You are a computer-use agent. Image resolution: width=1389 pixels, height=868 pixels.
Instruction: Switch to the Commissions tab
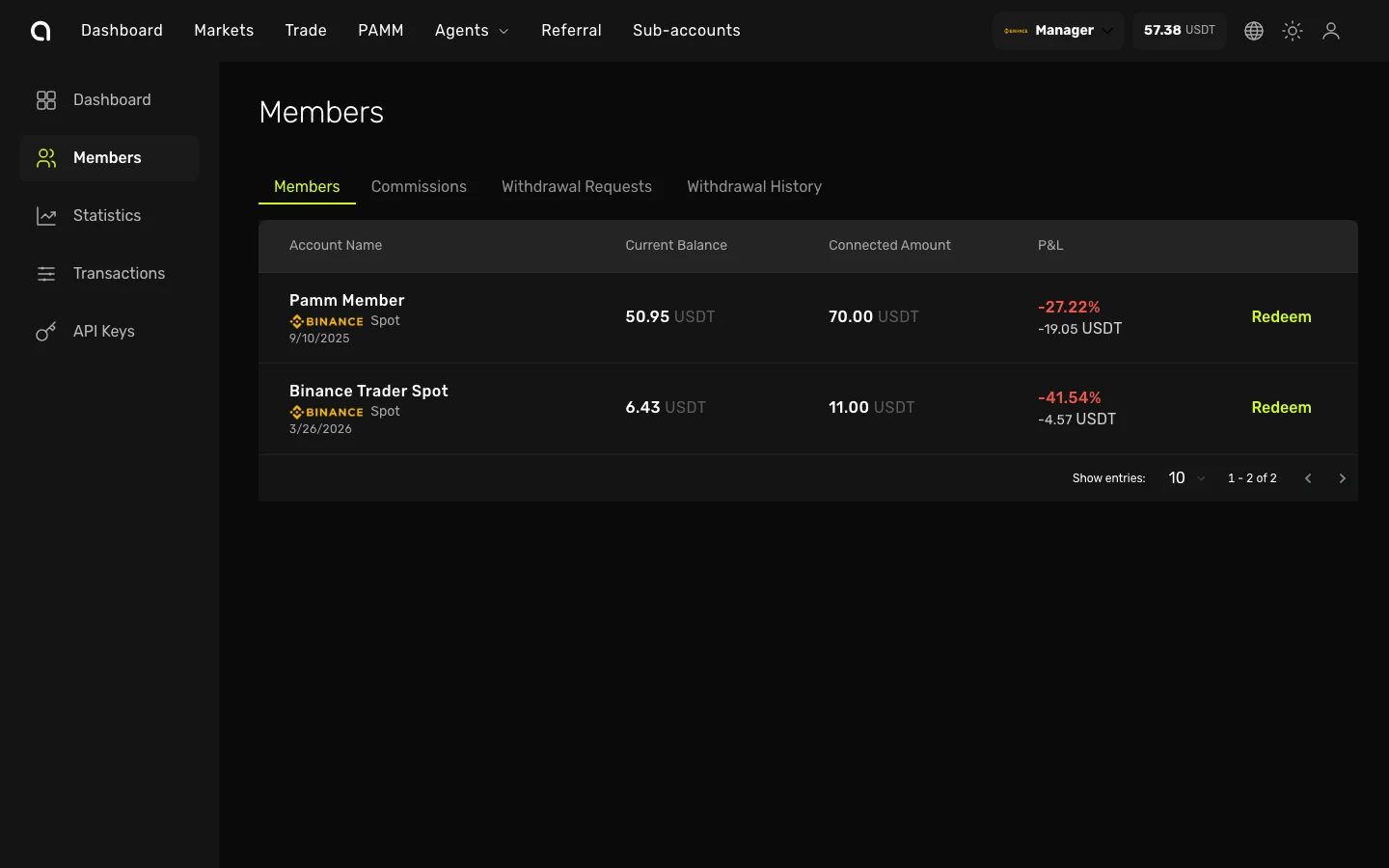click(x=419, y=187)
